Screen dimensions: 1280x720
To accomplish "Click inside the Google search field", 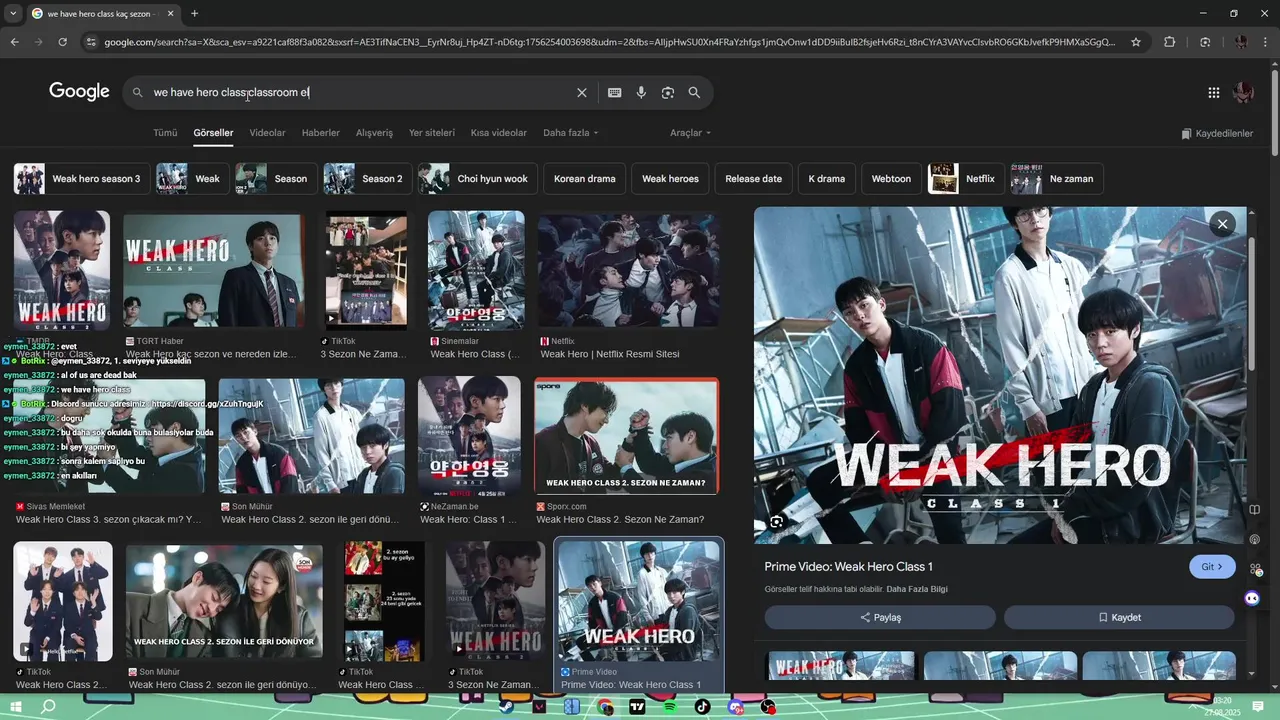I will click(x=360, y=93).
